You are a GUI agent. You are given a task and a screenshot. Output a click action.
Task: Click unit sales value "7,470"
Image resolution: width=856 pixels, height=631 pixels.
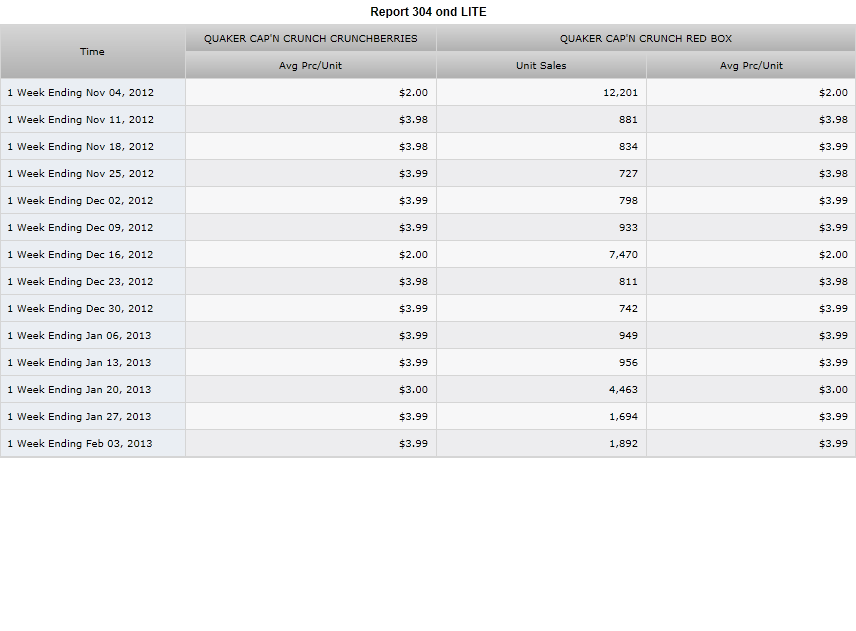click(623, 255)
